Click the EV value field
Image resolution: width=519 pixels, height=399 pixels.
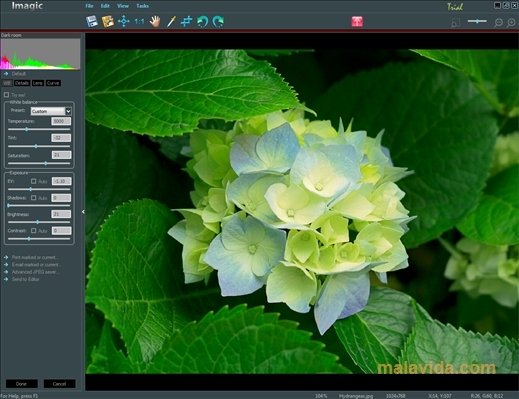61,181
